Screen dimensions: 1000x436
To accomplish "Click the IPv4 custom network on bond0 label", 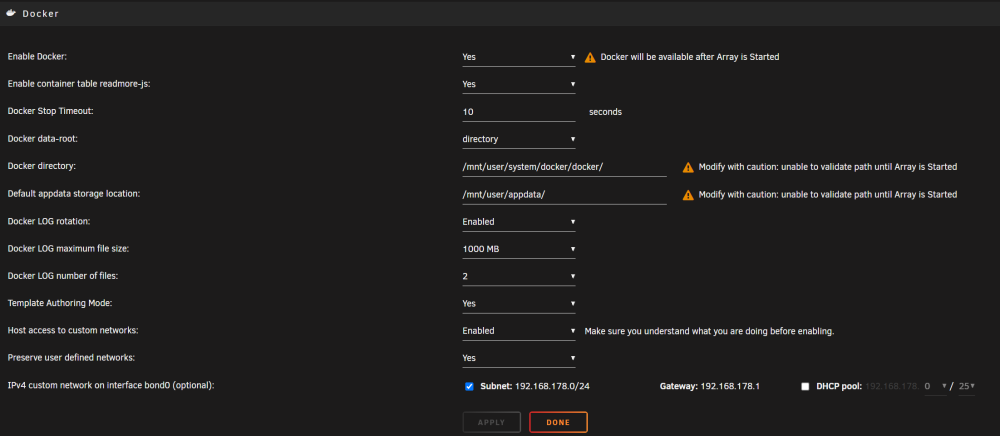I will click(x=111, y=386).
